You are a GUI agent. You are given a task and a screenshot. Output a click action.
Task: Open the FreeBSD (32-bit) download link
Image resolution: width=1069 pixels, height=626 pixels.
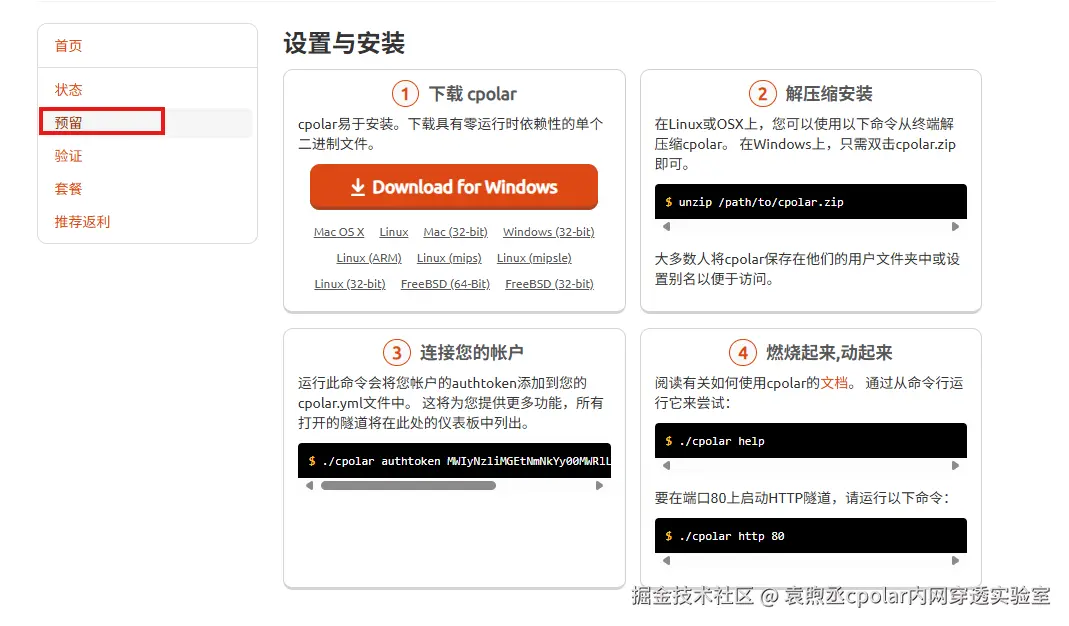pos(549,284)
